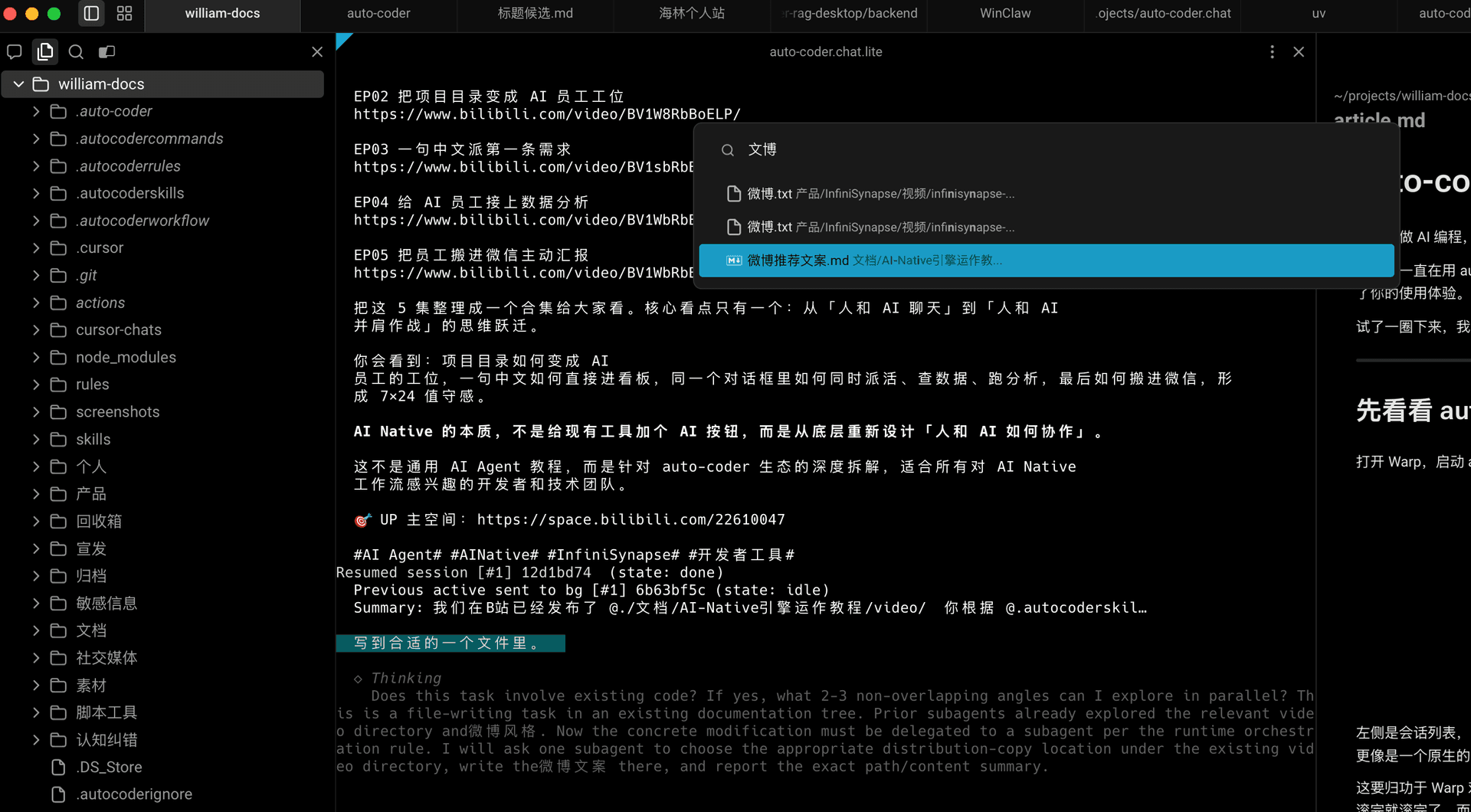Select the 认知纠错 folder row
Screen dimensions: 1471x812
coord(162,740)
